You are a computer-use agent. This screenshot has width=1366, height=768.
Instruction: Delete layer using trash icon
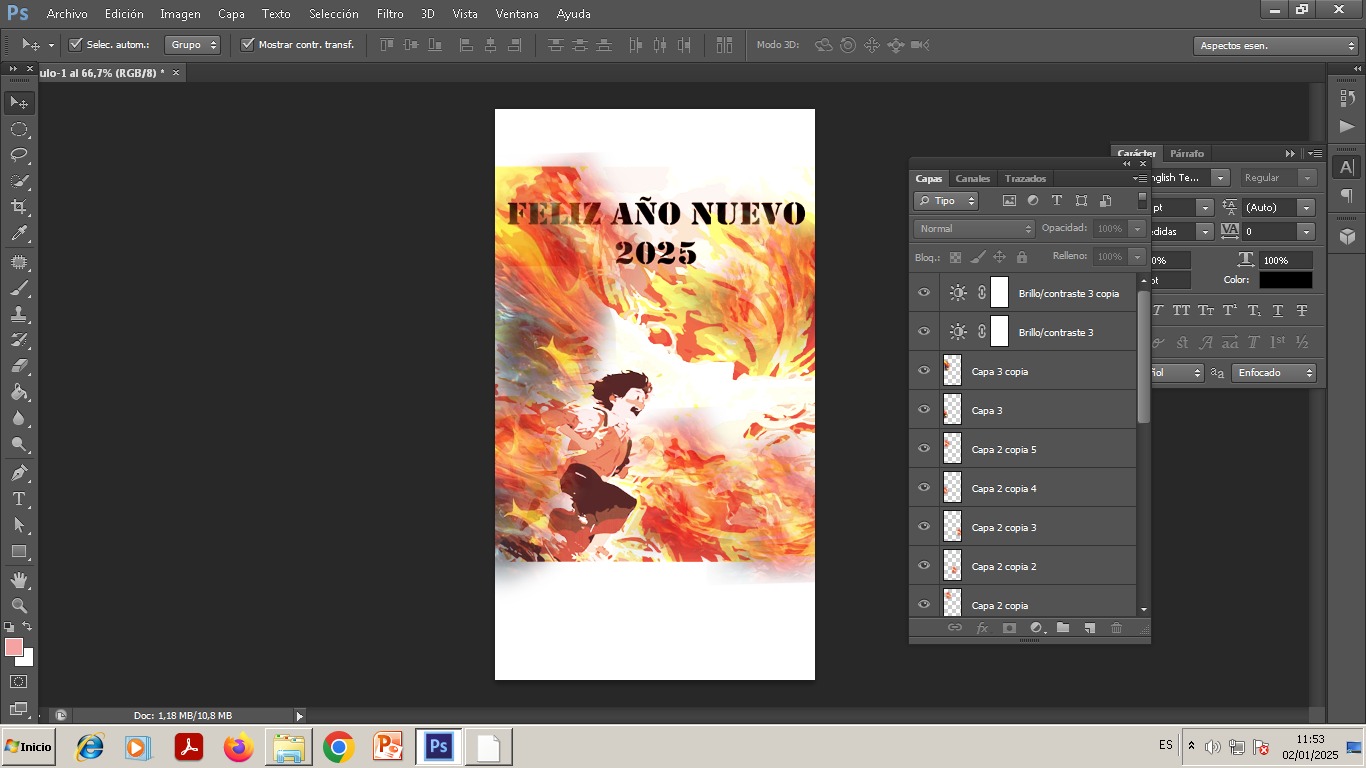[1117, 628]
